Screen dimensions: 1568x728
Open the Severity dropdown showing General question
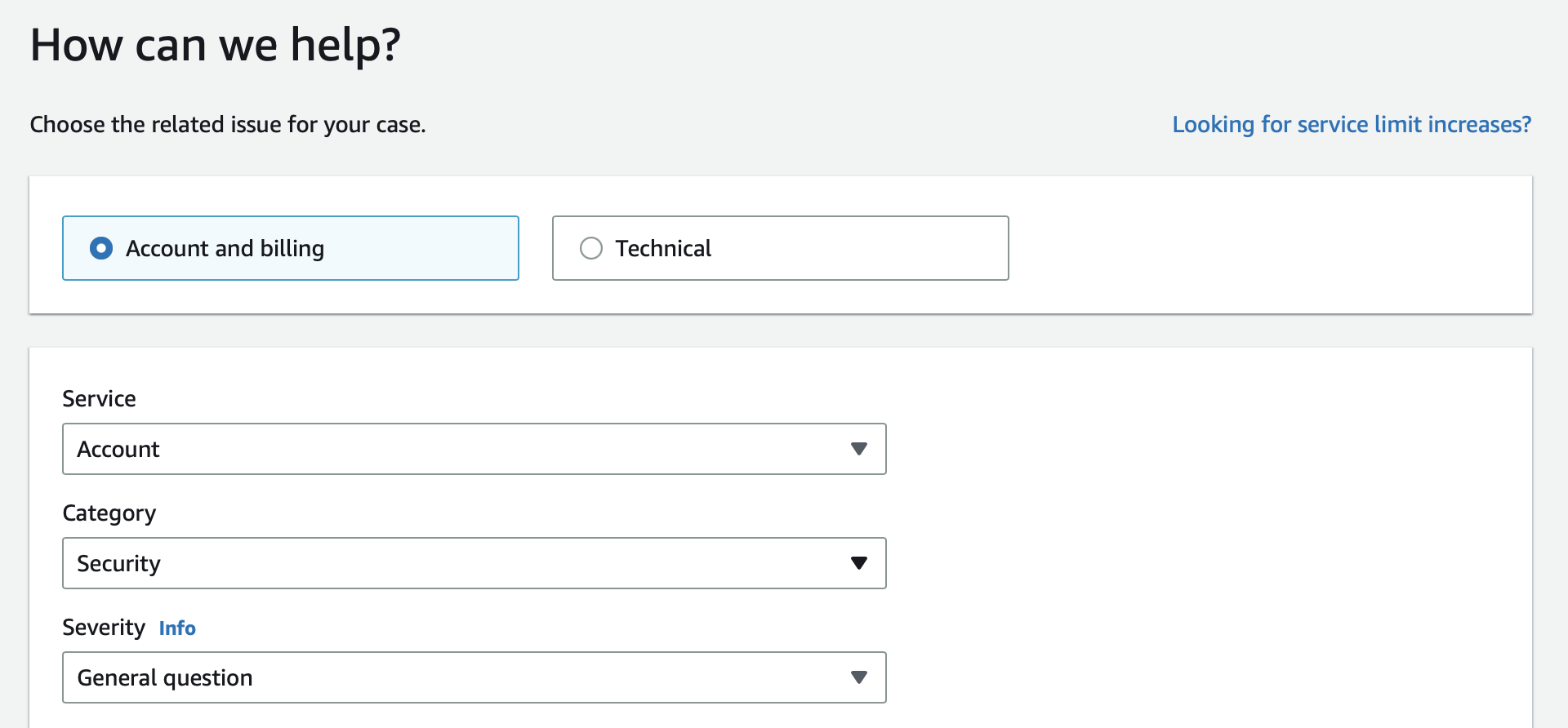click(474, 677)
